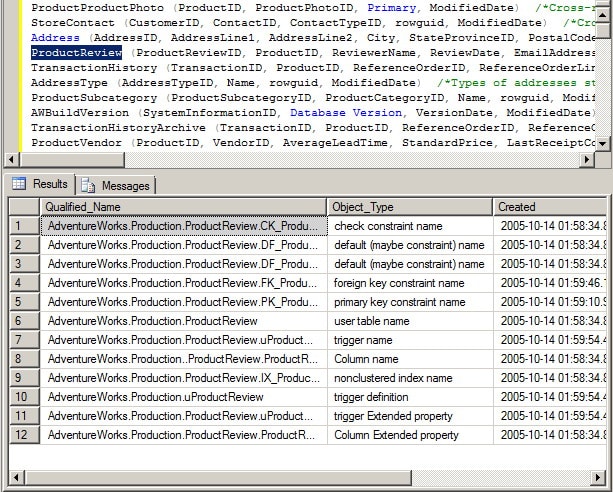Screen dimensions: 613x492
Task: Select the 'user table name' cell
Action: (x=410, y=321)
